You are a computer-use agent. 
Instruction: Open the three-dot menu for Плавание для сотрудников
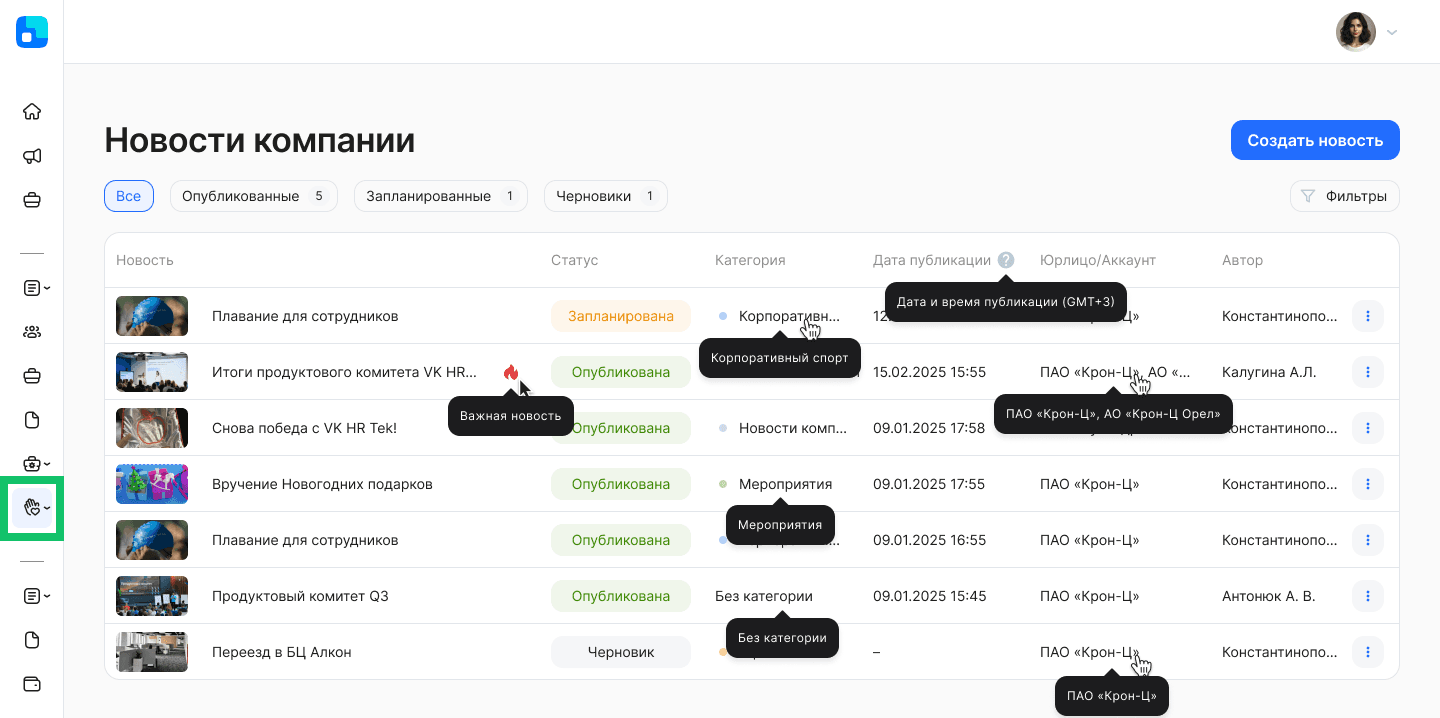coord(1367,315)
